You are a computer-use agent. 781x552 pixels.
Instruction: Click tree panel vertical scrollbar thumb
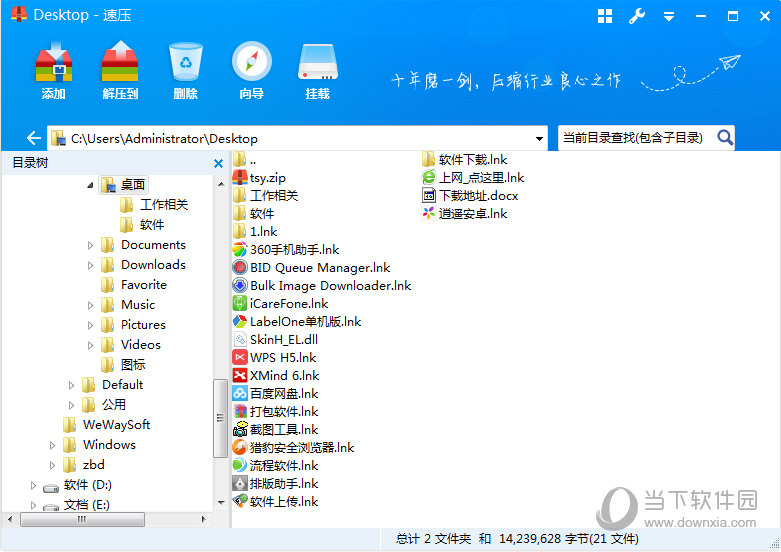[x=220, y=418]
